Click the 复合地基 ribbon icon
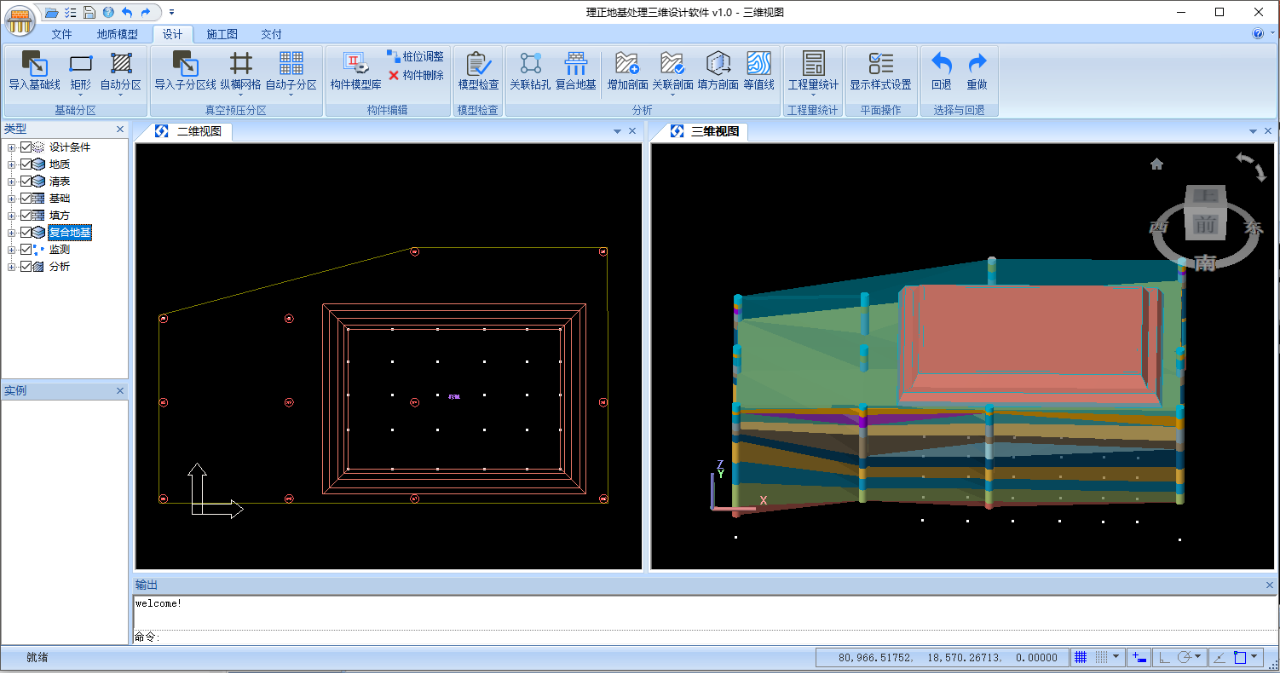This screenshot has height=673, width=1280. (576, 71)
